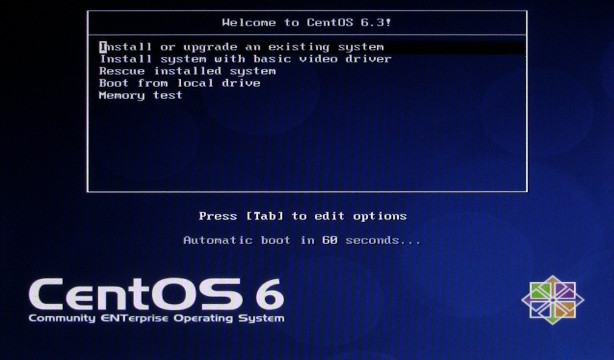This screenshot has width=614, height=360.
Task: Click the 'Automatic boot in 60 seconds...' countdown
Action: [302, 240]
